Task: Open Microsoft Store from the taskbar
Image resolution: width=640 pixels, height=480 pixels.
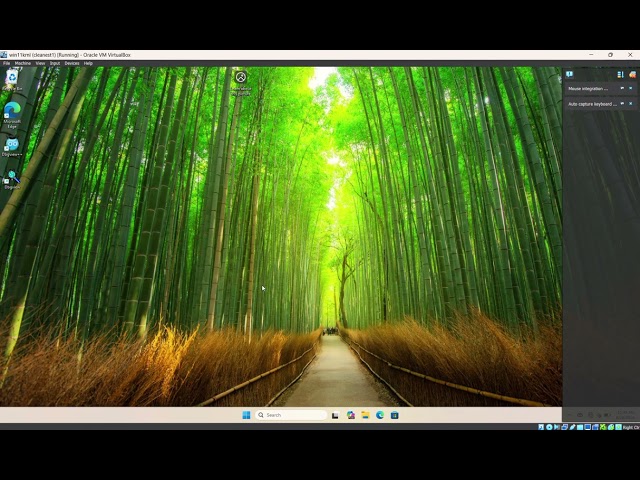Action: click(395, 415)
